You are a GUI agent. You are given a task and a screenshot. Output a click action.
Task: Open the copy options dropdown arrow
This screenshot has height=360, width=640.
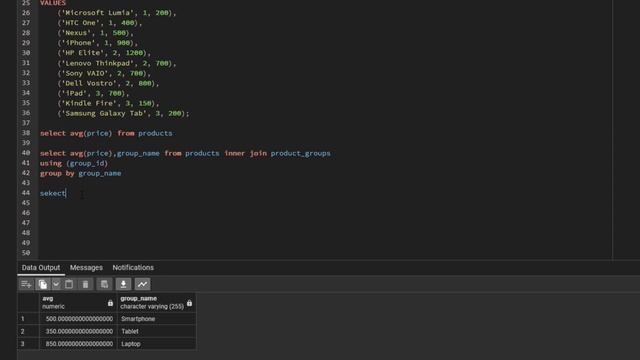[56, 284]
